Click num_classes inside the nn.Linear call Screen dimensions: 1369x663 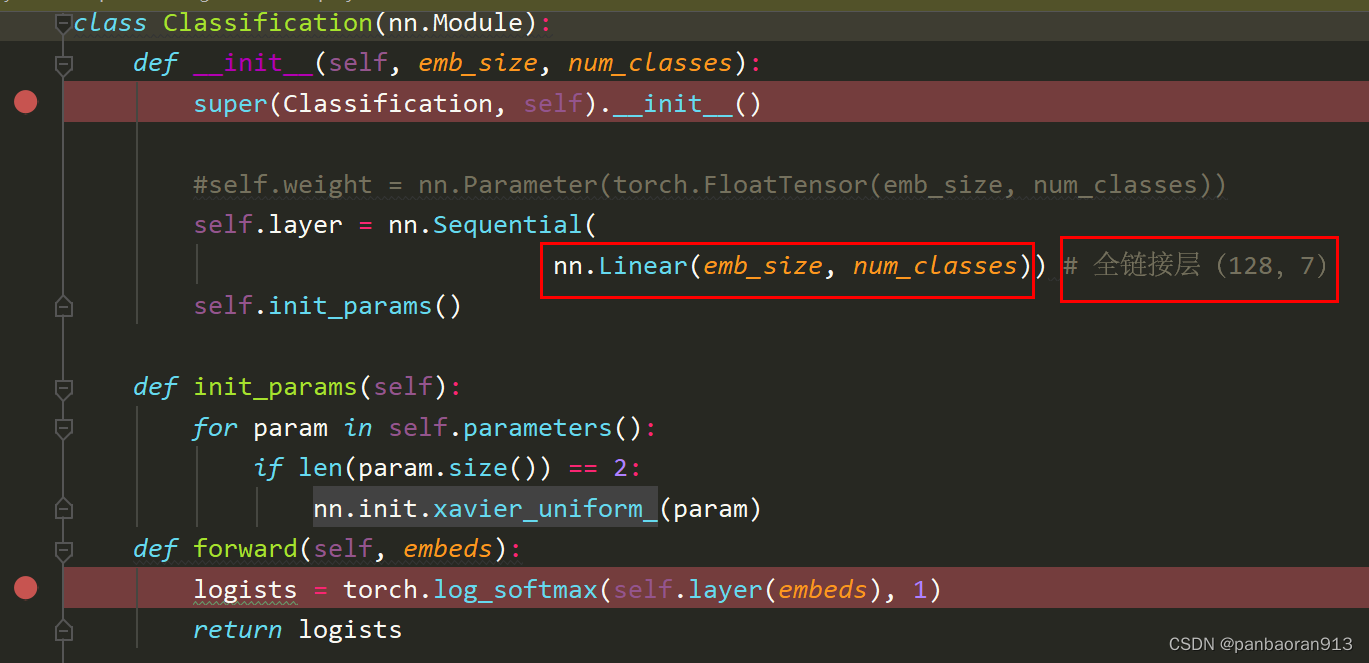point(935,266)
